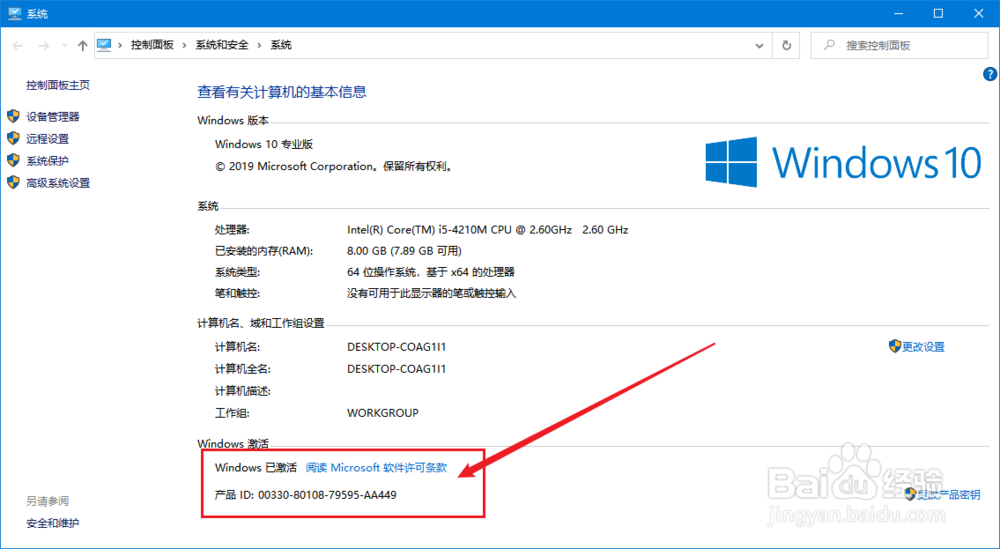Click shield icon beside 远程设置
The image size is (1000, 549).
13,138
